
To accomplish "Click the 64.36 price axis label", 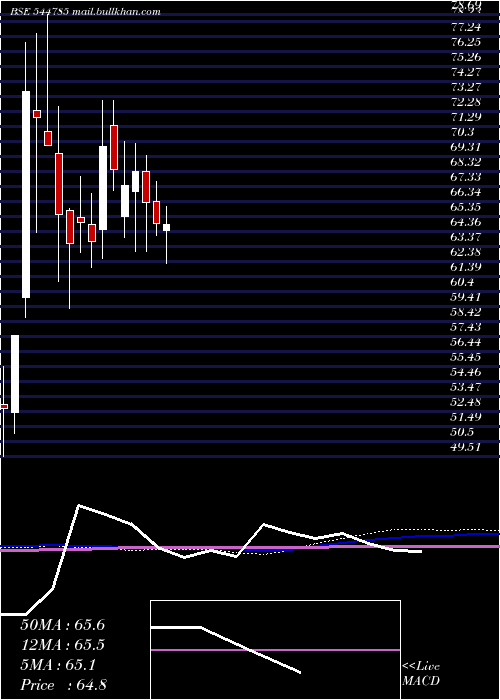I will click(x=466, y=222).
